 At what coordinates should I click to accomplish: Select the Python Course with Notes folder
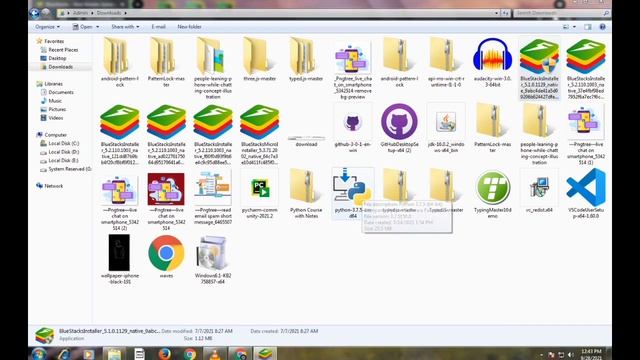(x=306, y=194)
